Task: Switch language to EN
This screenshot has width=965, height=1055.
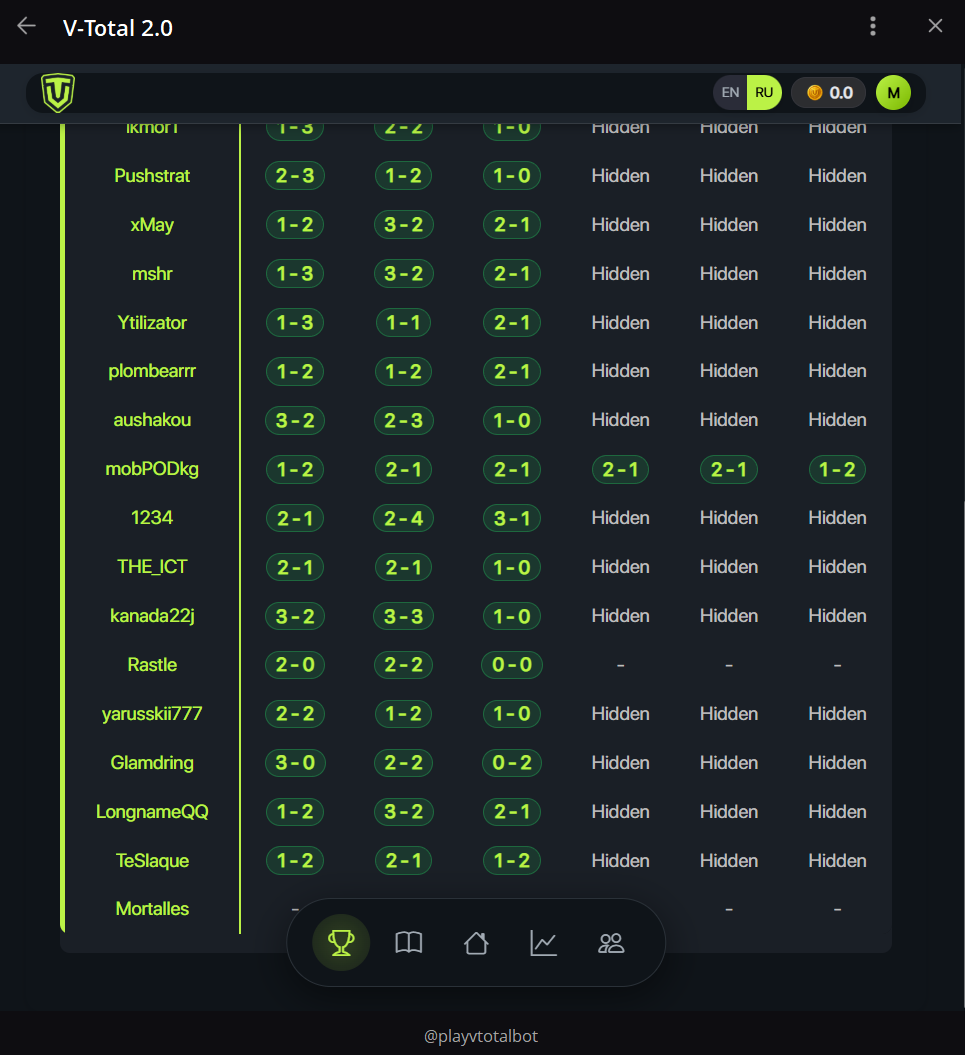Action: click(x=731, y=93)
